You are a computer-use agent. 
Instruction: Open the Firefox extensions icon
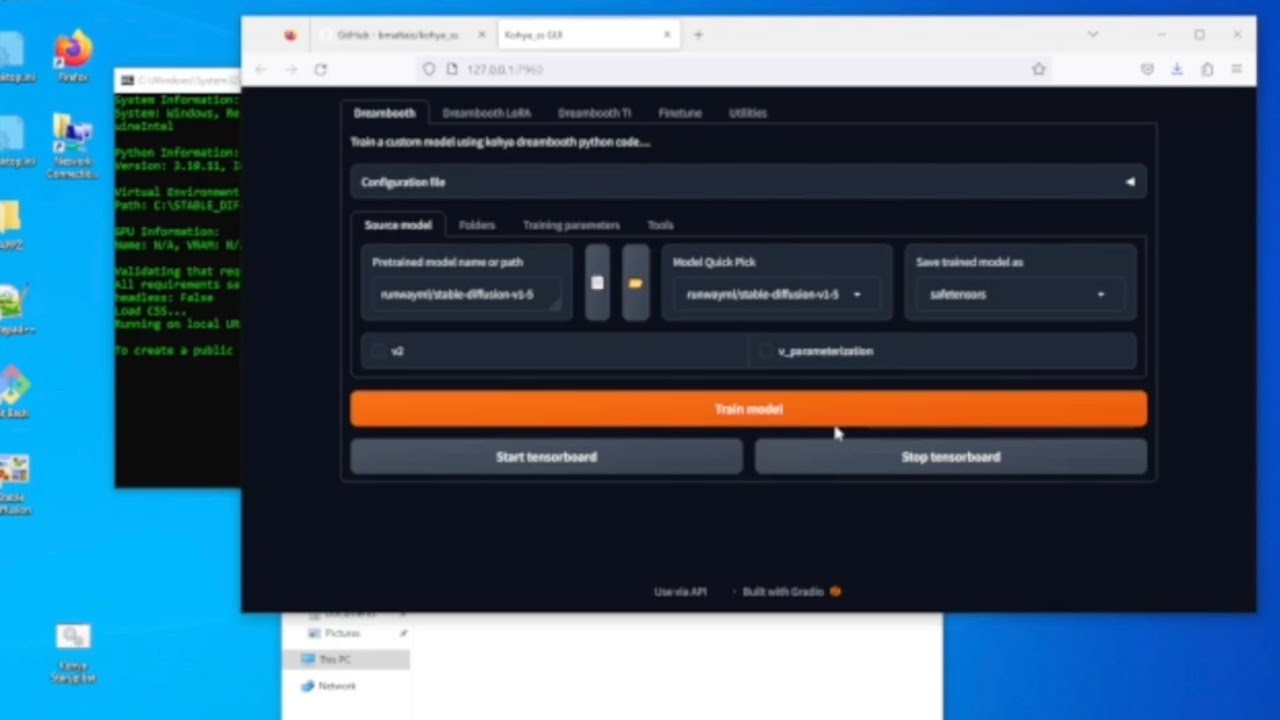(1207, 69)
